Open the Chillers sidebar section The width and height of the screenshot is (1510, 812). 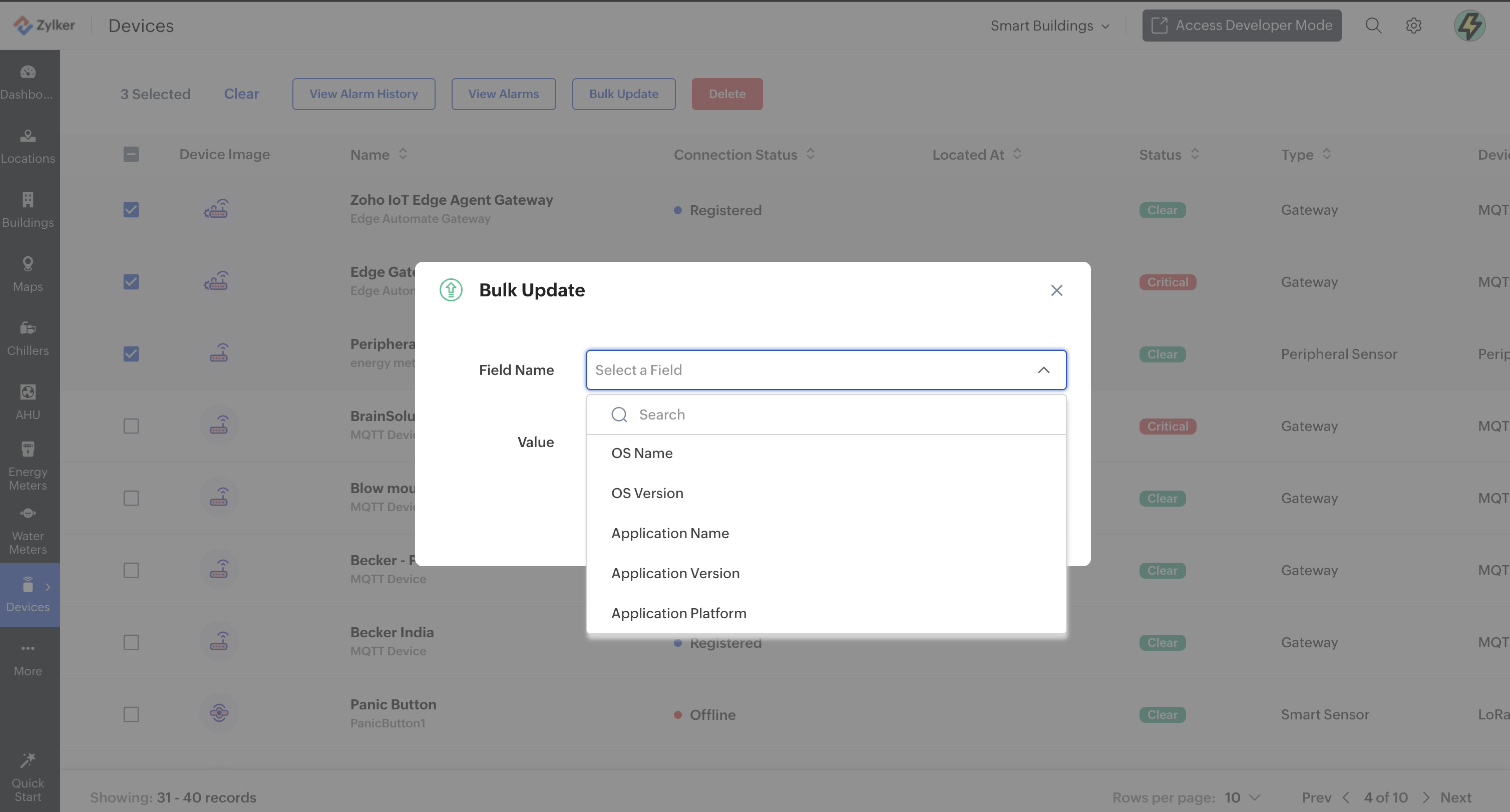click(28, 338)
